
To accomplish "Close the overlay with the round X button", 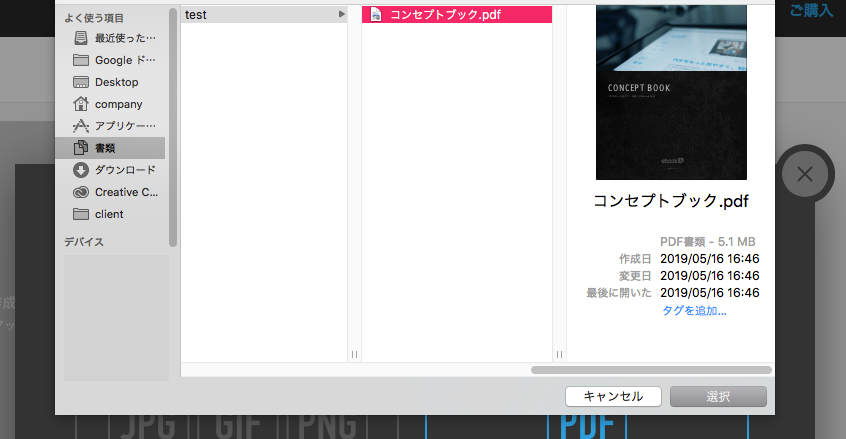I will click(x=805, y=174).
